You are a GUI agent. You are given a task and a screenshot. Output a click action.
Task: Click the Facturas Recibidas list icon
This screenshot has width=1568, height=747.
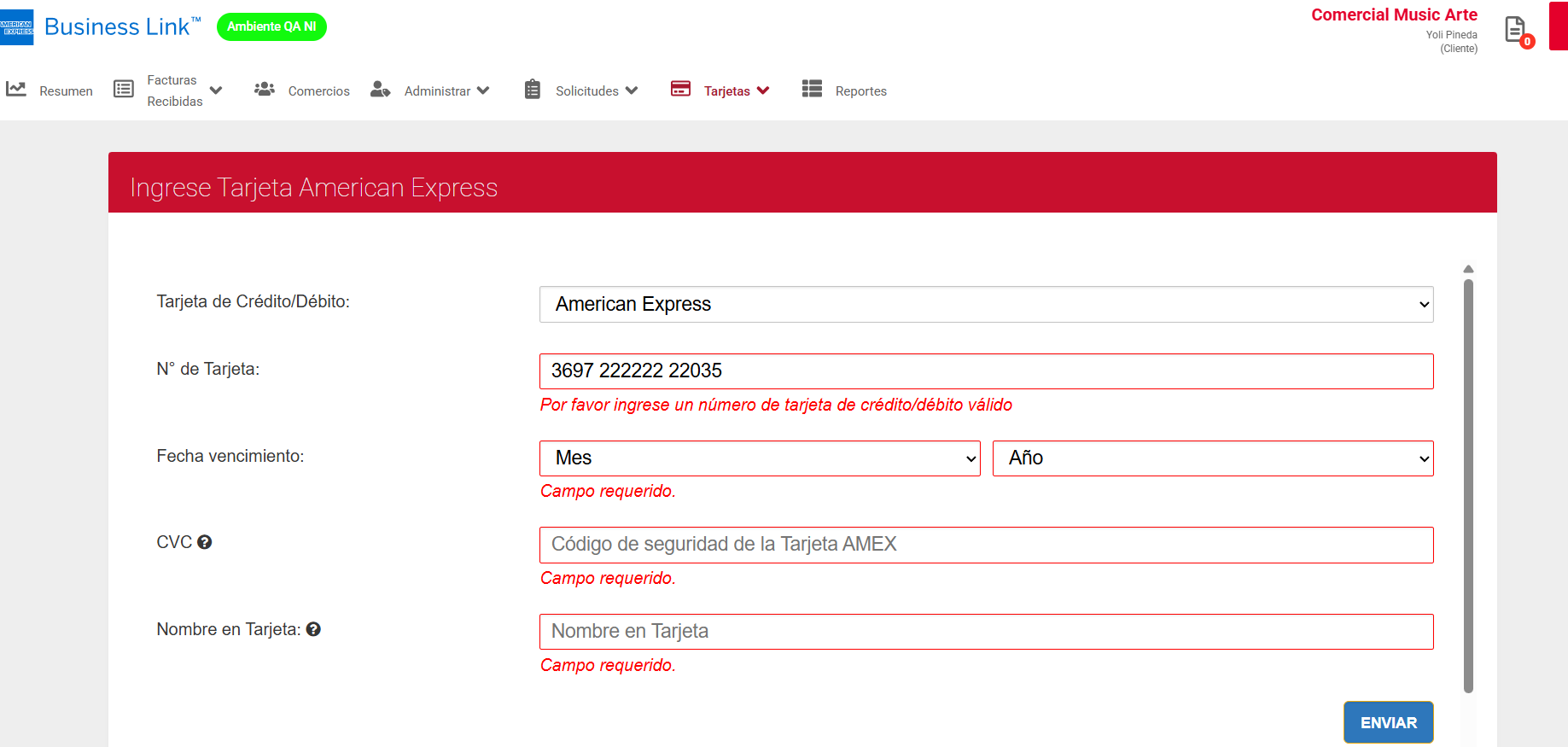[124, 89]
